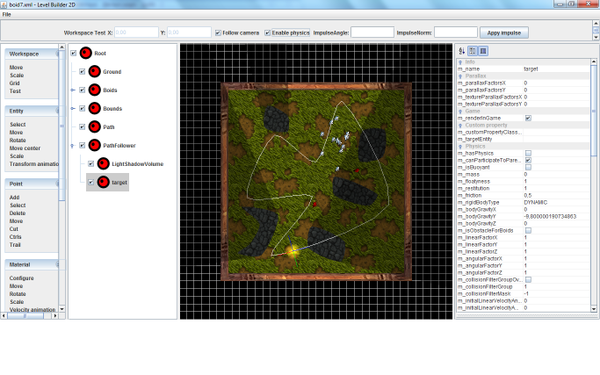Collapse the Custom property category

pyautogui.click(x=460, y=125)
